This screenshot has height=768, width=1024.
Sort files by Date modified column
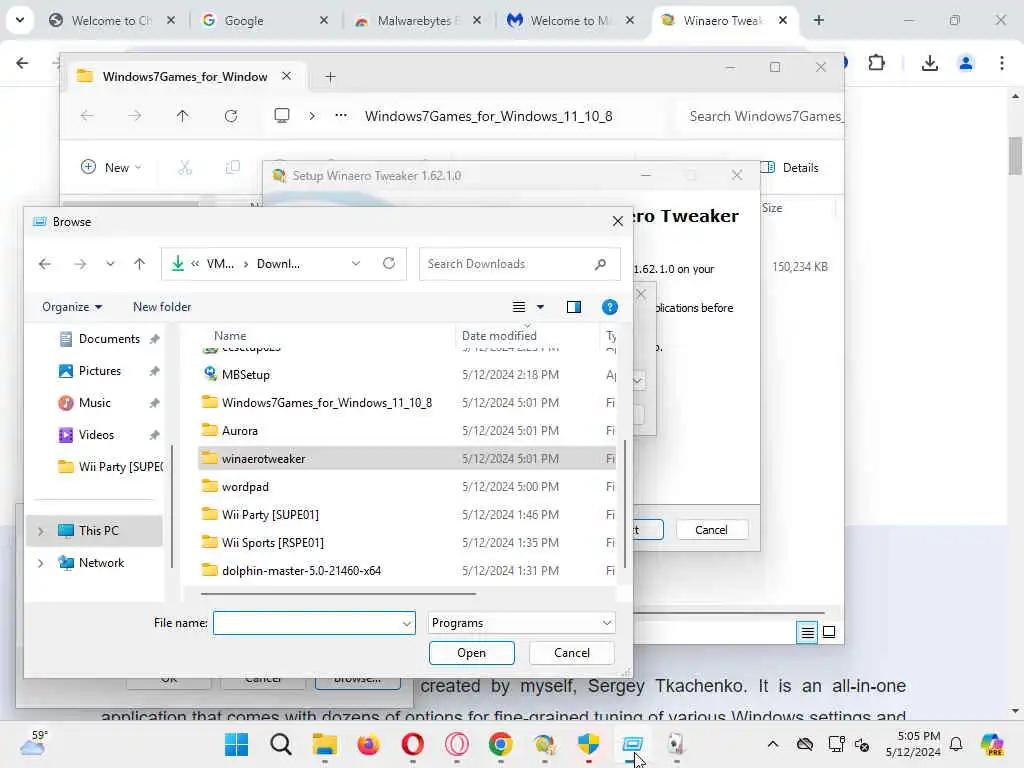(x=500, y=336)
